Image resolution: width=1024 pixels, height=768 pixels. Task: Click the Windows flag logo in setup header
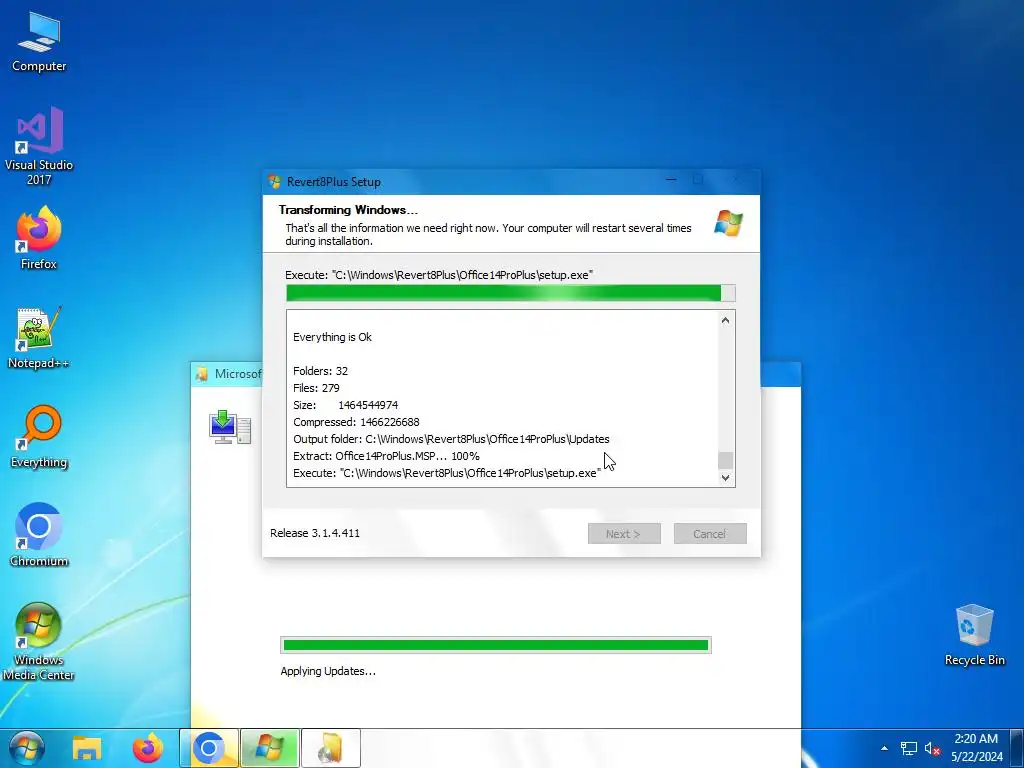[x=728, y=223]
